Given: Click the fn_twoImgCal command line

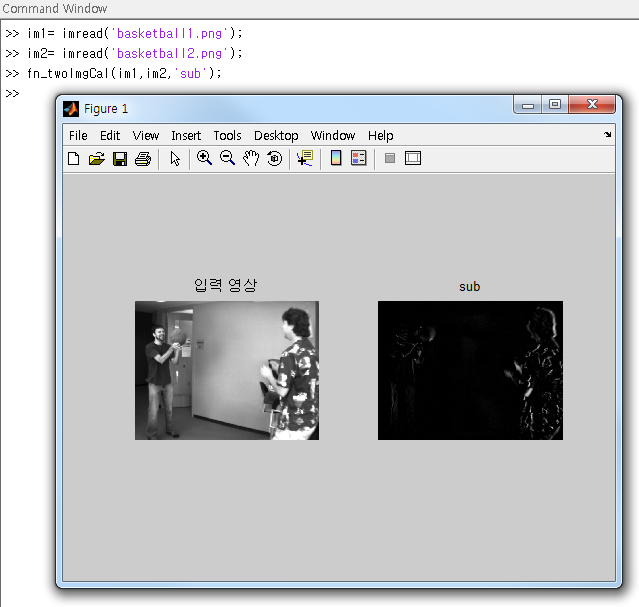Looking at the screenshot, I should [124, 73].
